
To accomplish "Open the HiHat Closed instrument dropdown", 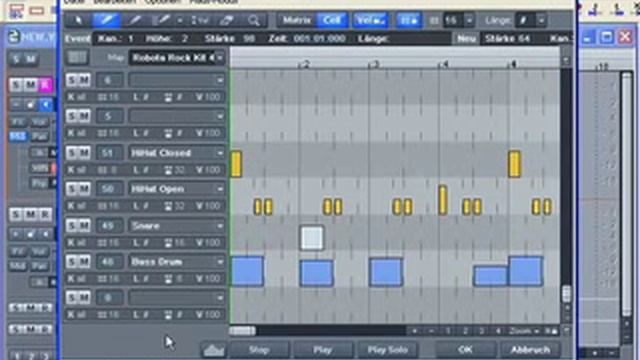I will click(x=220, y=153).
